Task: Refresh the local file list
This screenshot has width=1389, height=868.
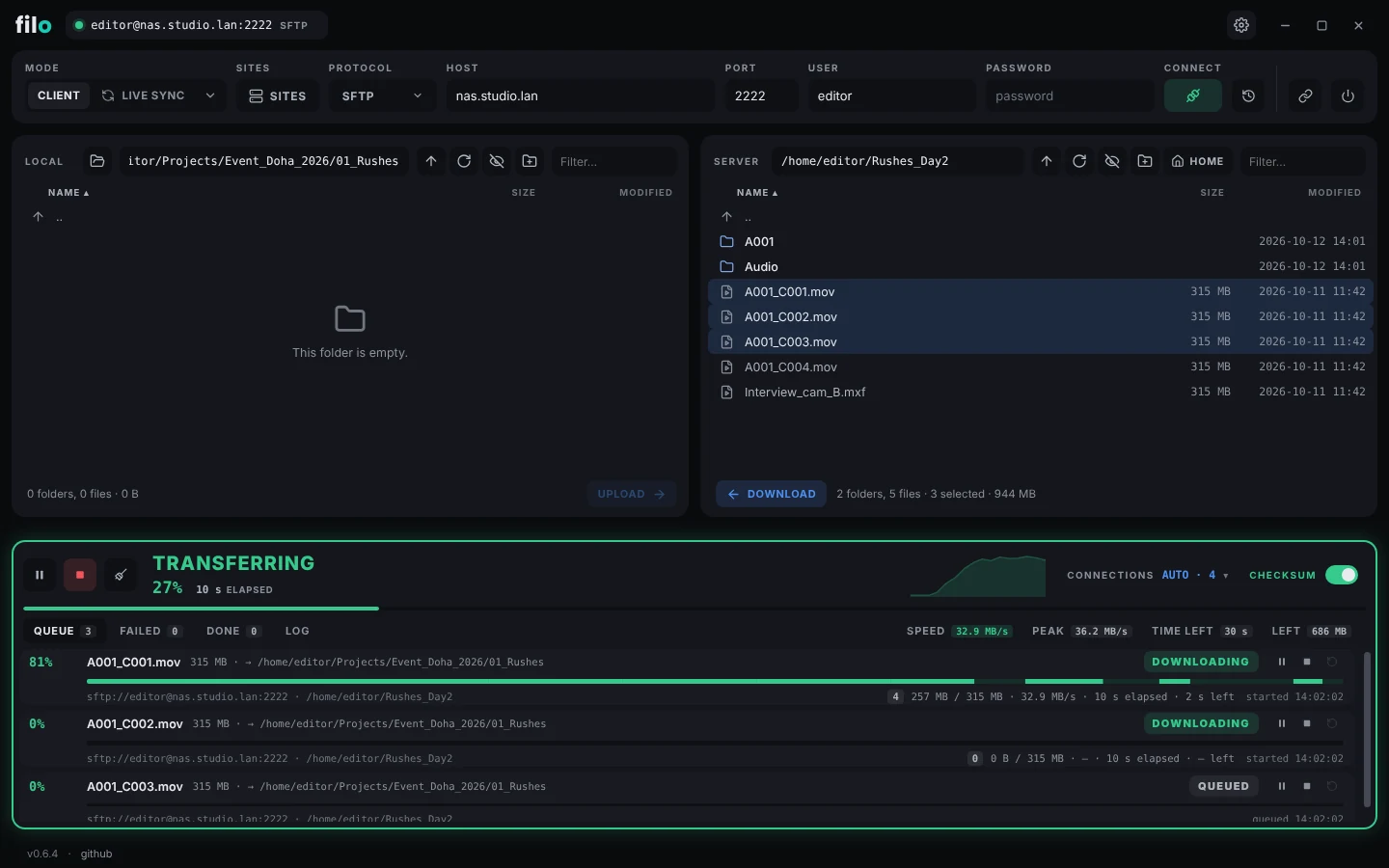Action: (464, 161)
